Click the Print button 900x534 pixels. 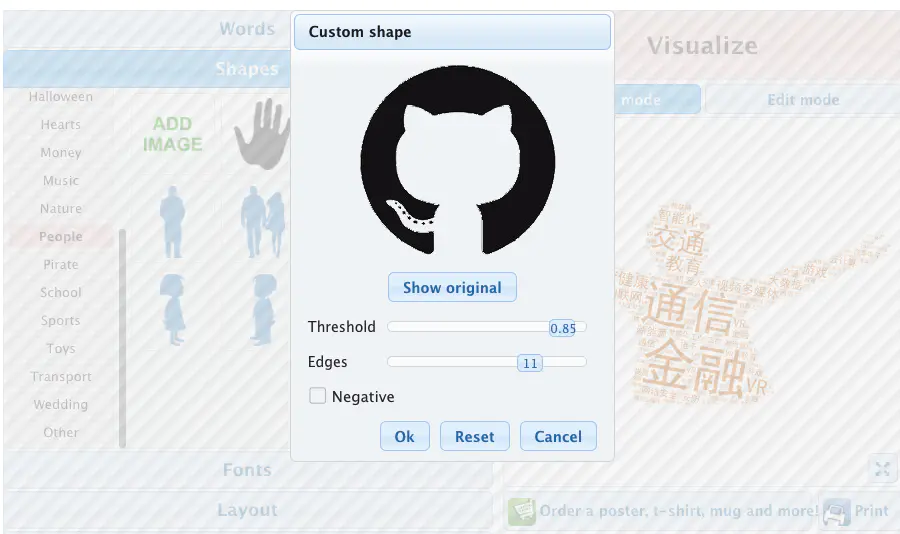860,510
